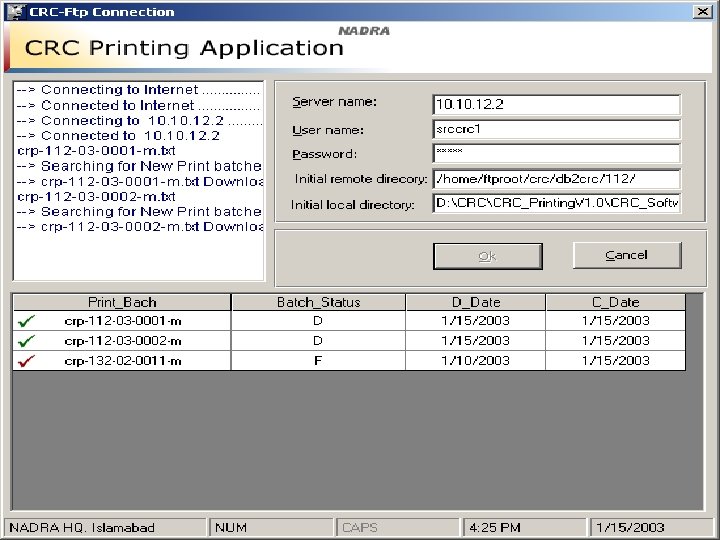720x540 pixels.
Task: Click log entry crp-112-03-0001-m.txt file name
Action: [x=96, y=151]
